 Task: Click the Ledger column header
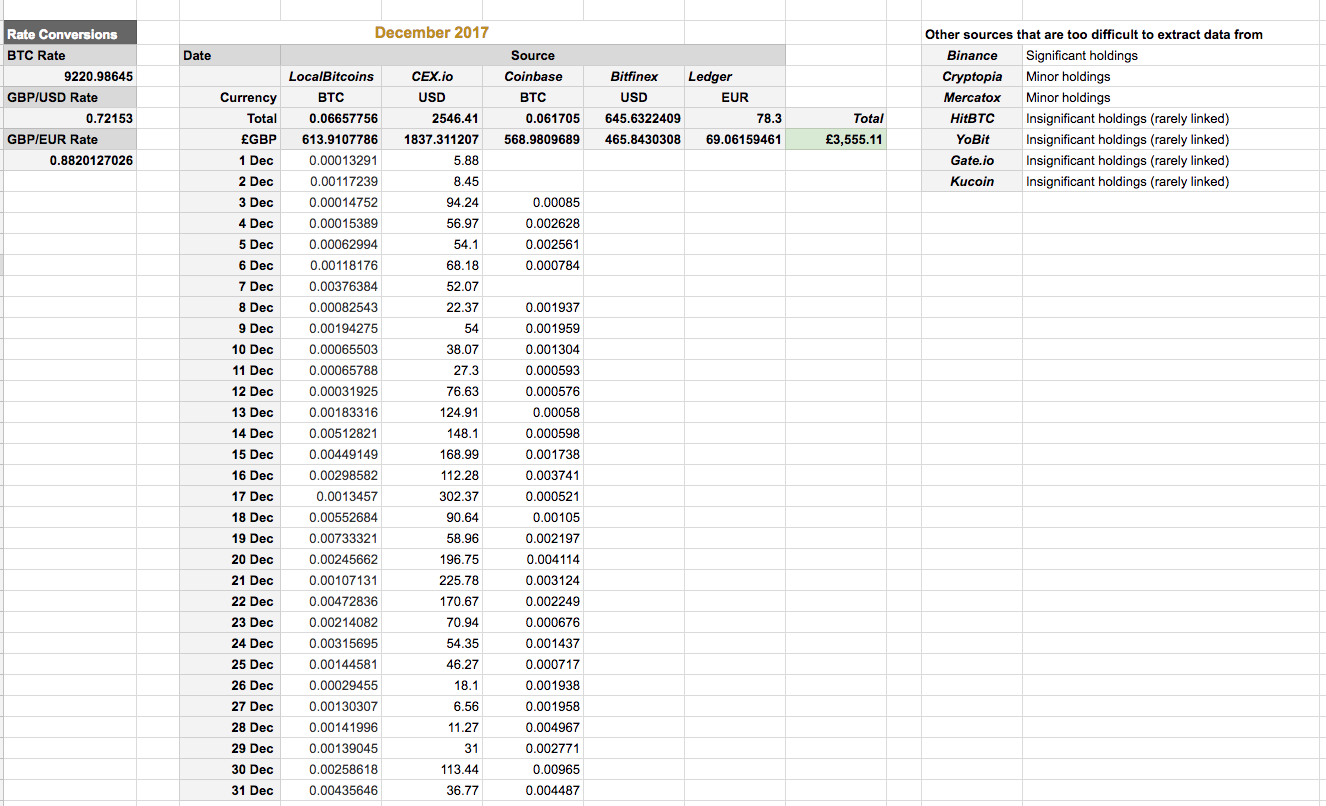pos(735,76)
